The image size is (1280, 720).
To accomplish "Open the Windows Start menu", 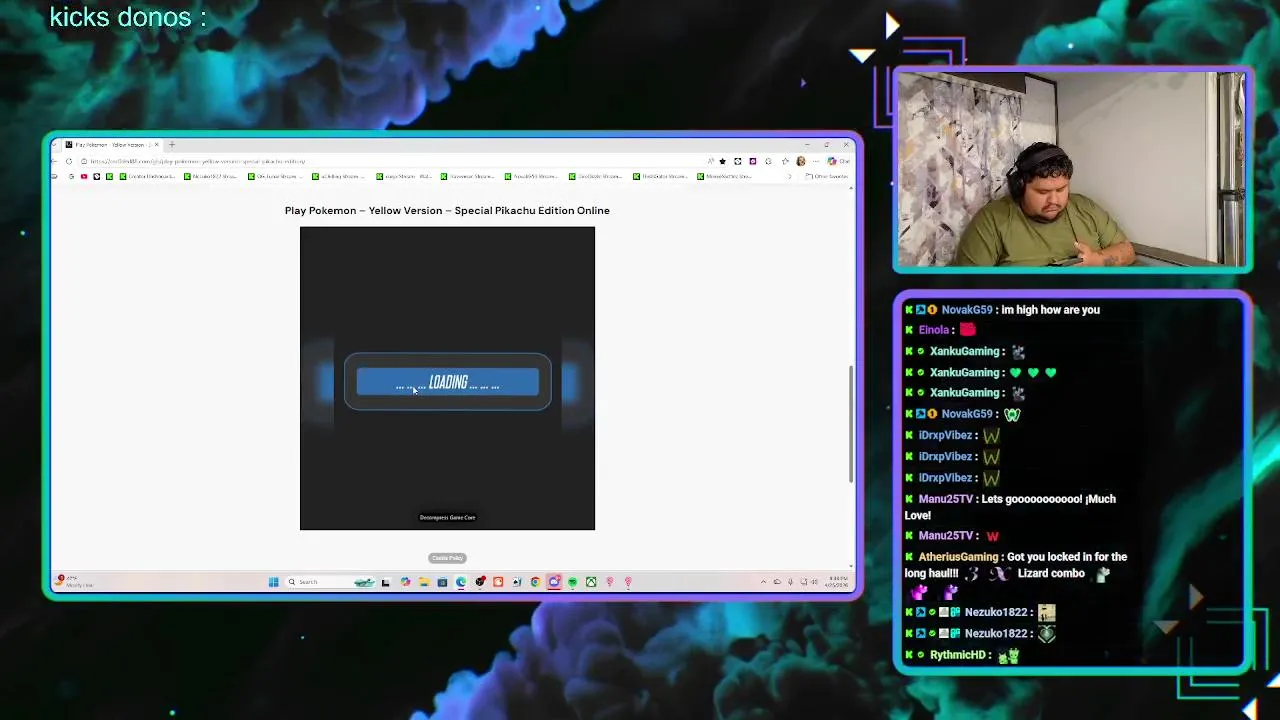I will (273, 582).
